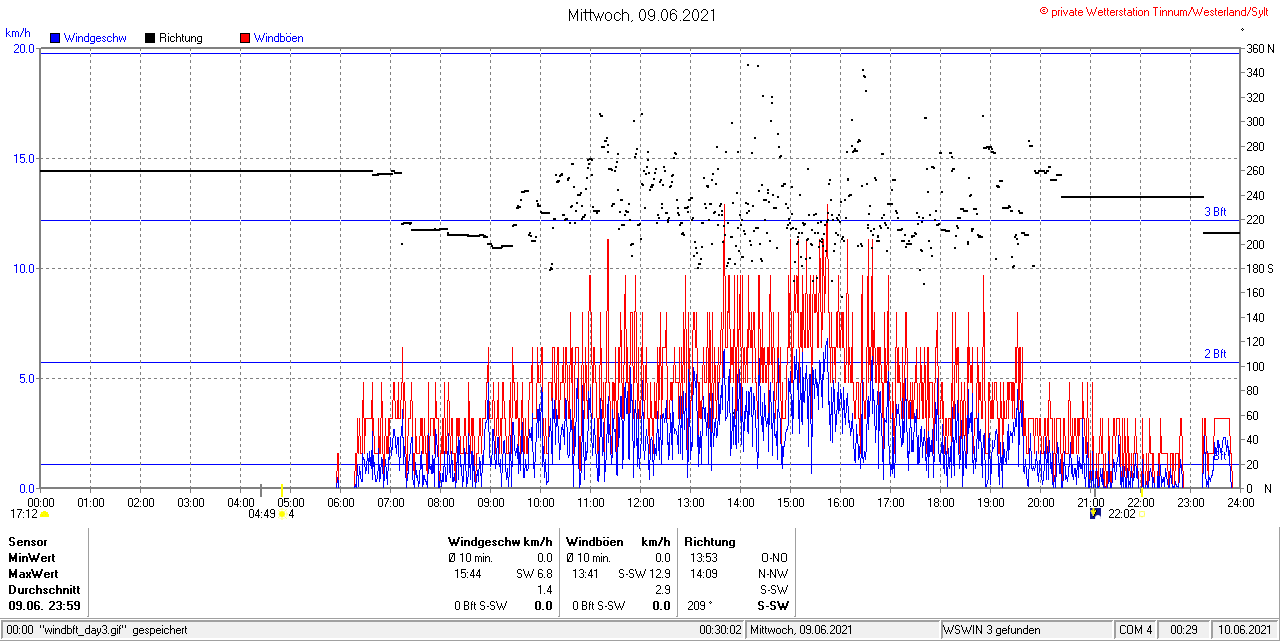The width and height of the screenshot is (1280, 641).
Task: Click the 00:29 status bar entry
Action: 1185,630
